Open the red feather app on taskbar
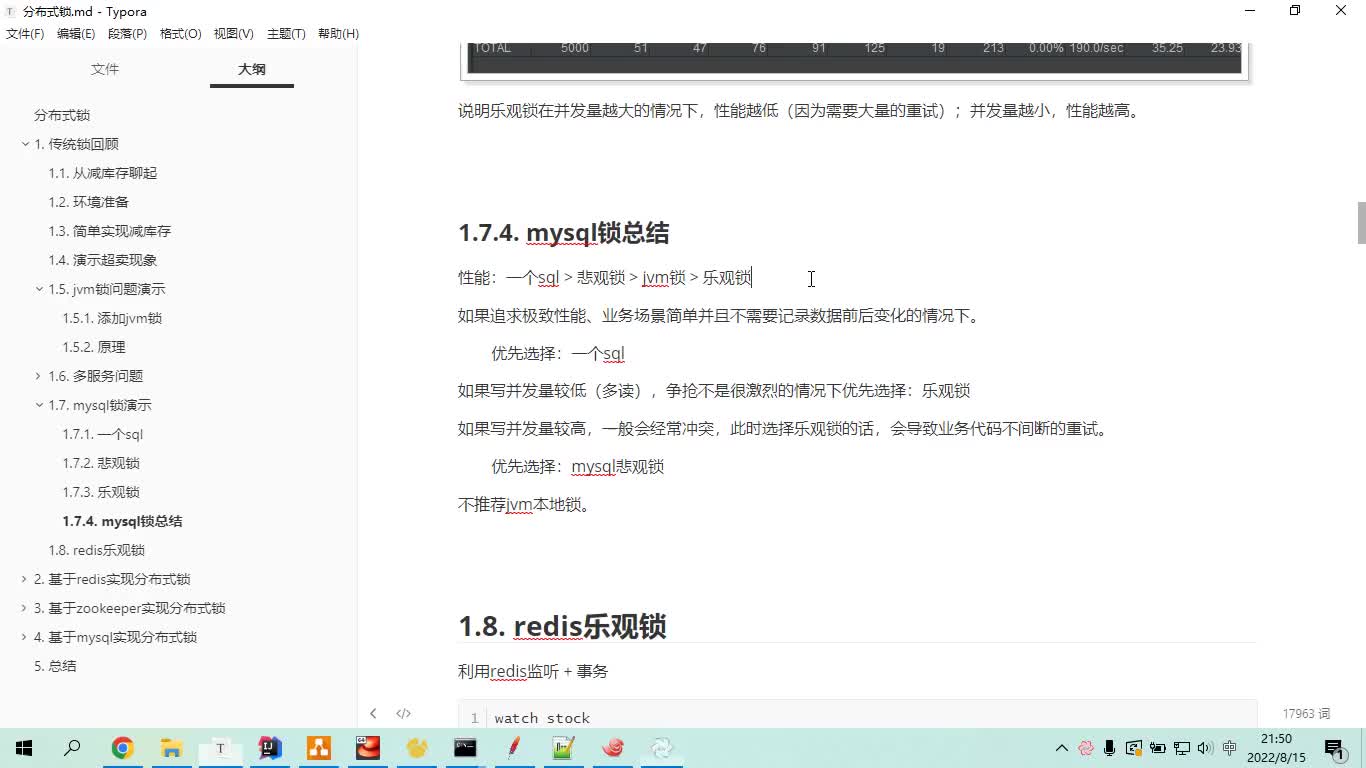Image resolution: width=1366 pixels, height=768 pixels. [514, 748]
